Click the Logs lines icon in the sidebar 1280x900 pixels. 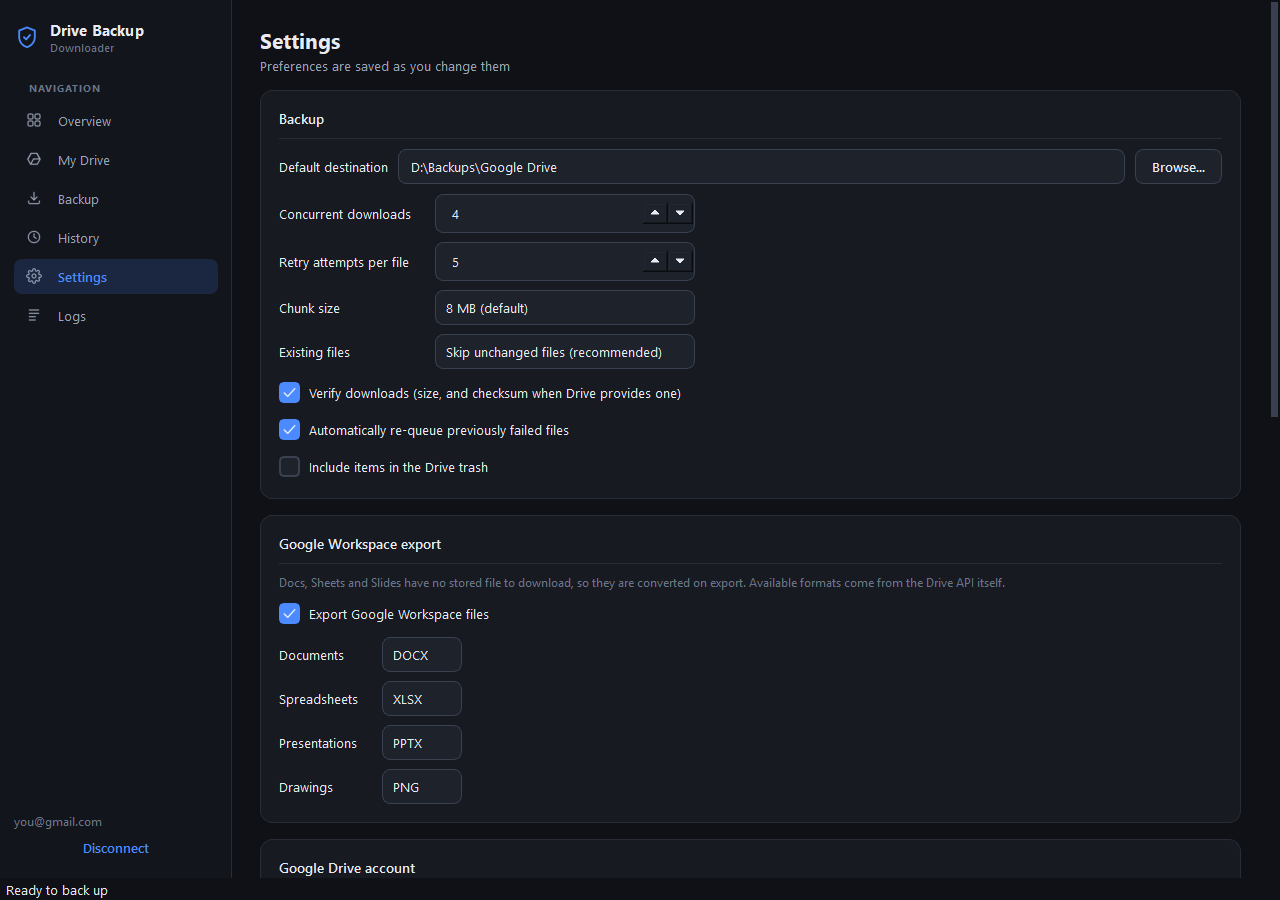coord(34,315)
